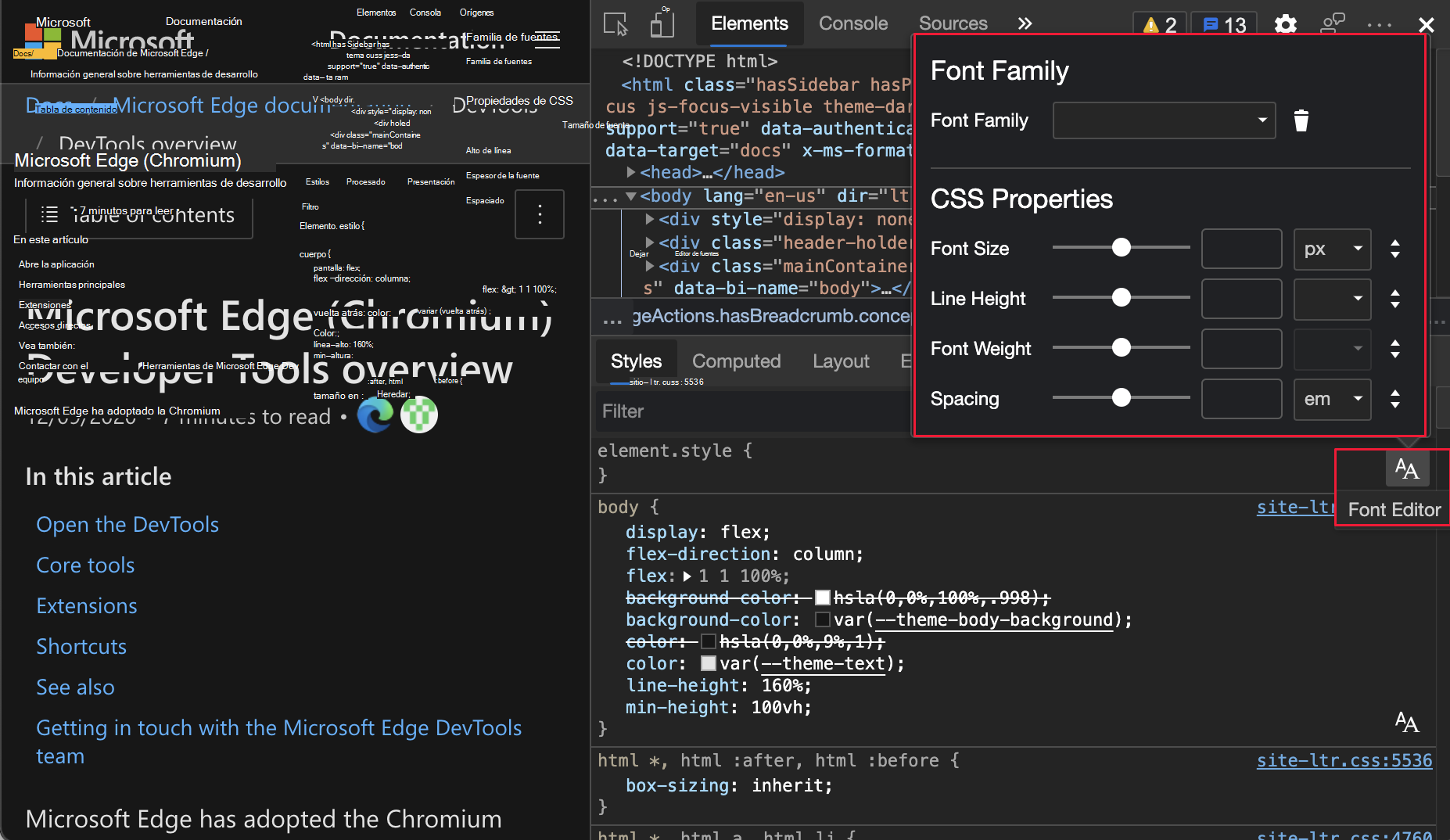Screen dimensions: 1450x840
Task: Adjust the Line Height slider handle
Action: (1122, 297)
